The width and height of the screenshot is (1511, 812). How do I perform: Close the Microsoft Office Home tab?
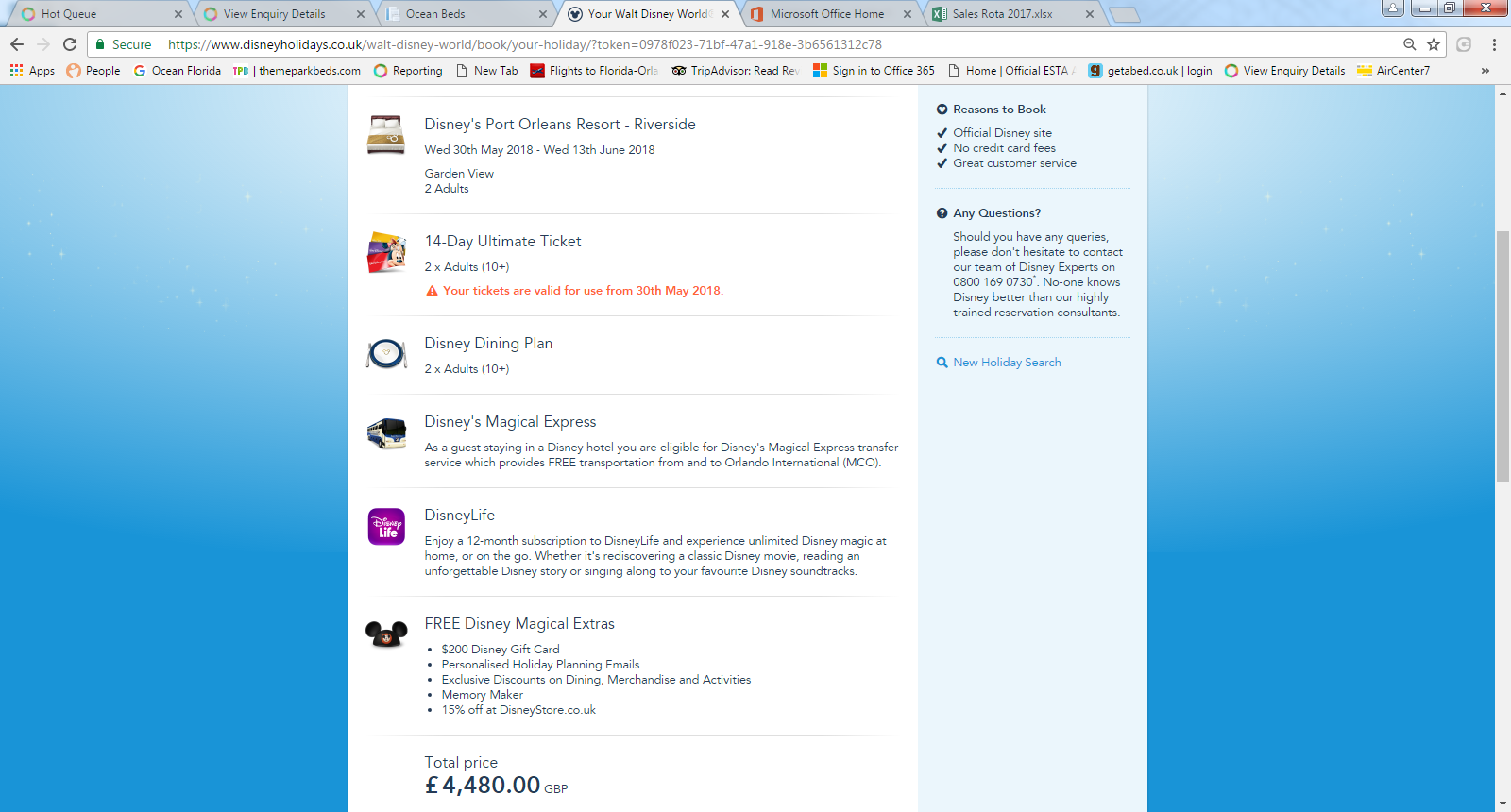[x=908, y=14]
